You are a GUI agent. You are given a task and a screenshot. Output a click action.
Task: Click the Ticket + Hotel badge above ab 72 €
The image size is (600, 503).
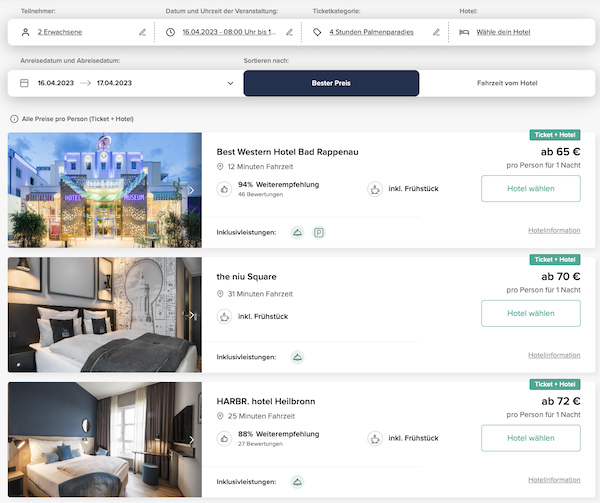[x=555, y=384]
